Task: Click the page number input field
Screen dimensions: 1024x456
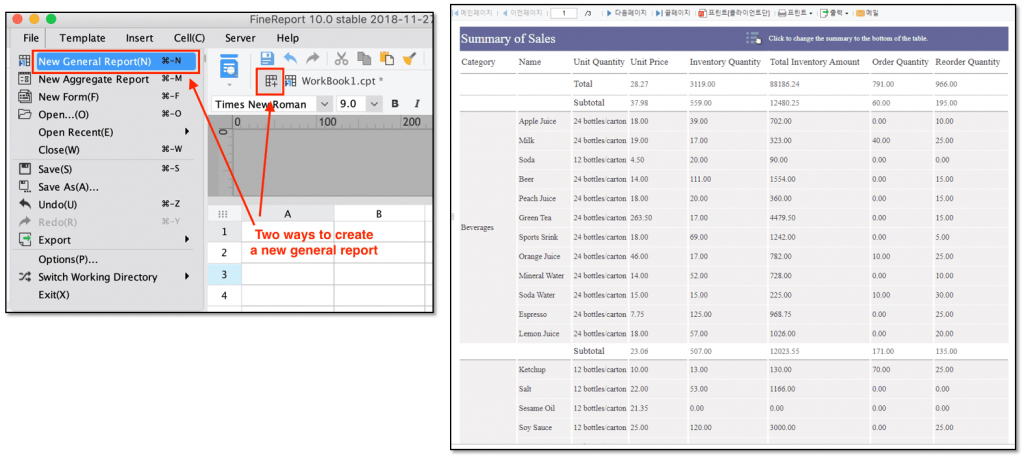Action: point(564,13)
